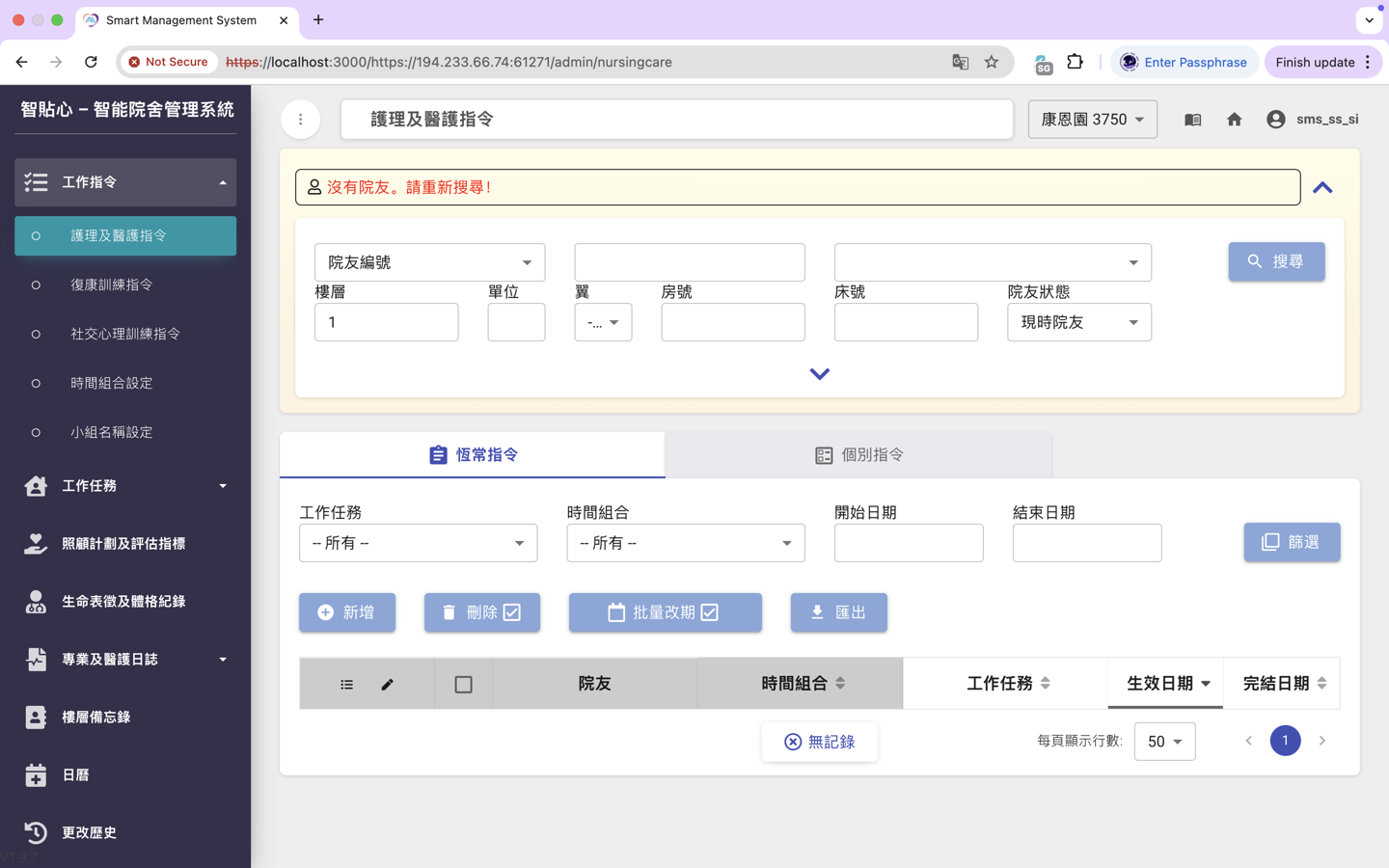Switch to the 恆常指令 tab
1389x868 pixels.
473,454
